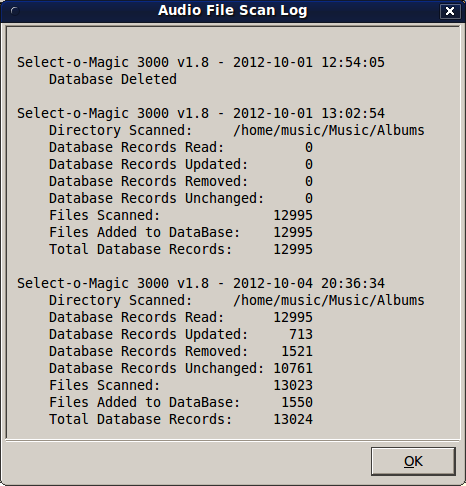Click Database Records Removed value 1521
The height and width of the screenshot is (486, 466).
click(297, 351)
